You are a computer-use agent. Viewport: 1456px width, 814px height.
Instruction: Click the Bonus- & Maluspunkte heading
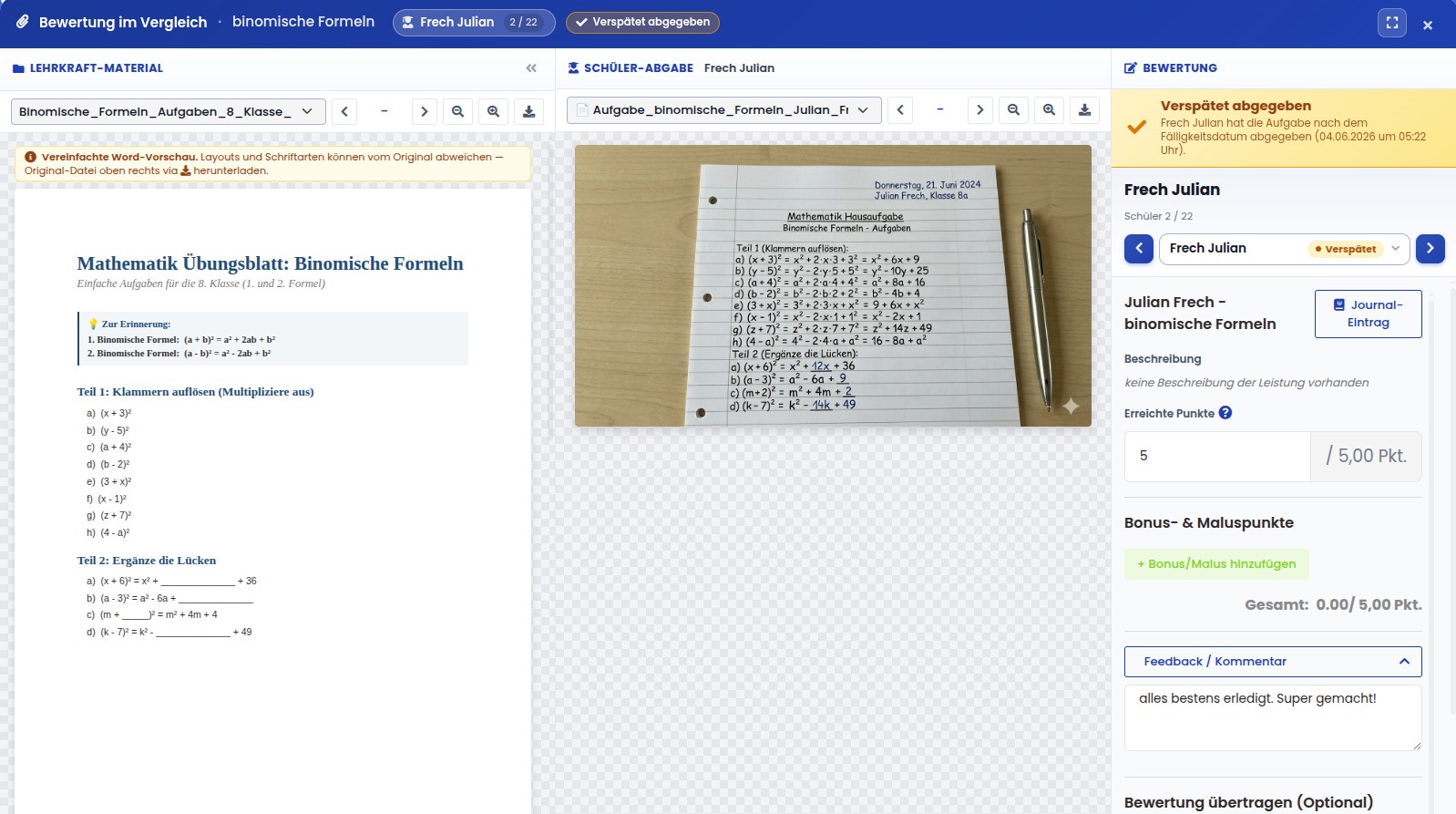coord(1209,523)
